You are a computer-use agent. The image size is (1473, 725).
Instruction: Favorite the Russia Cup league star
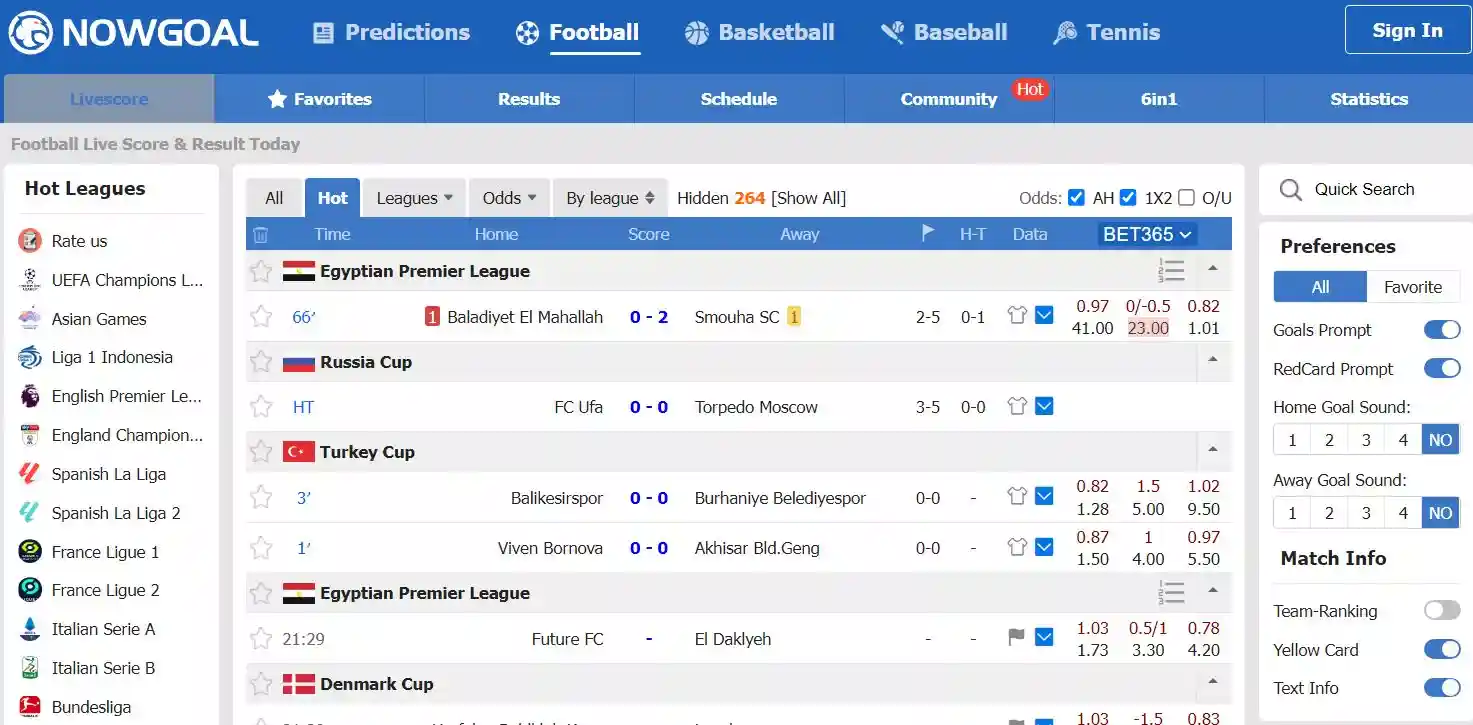(261, 362)
